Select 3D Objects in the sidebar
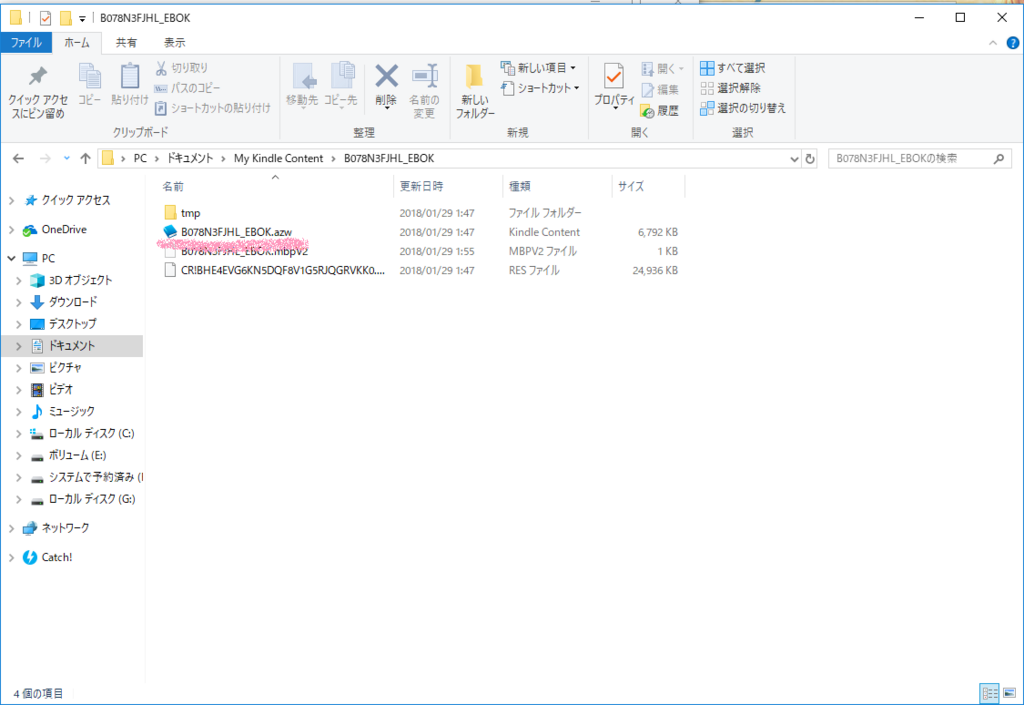 80,280
